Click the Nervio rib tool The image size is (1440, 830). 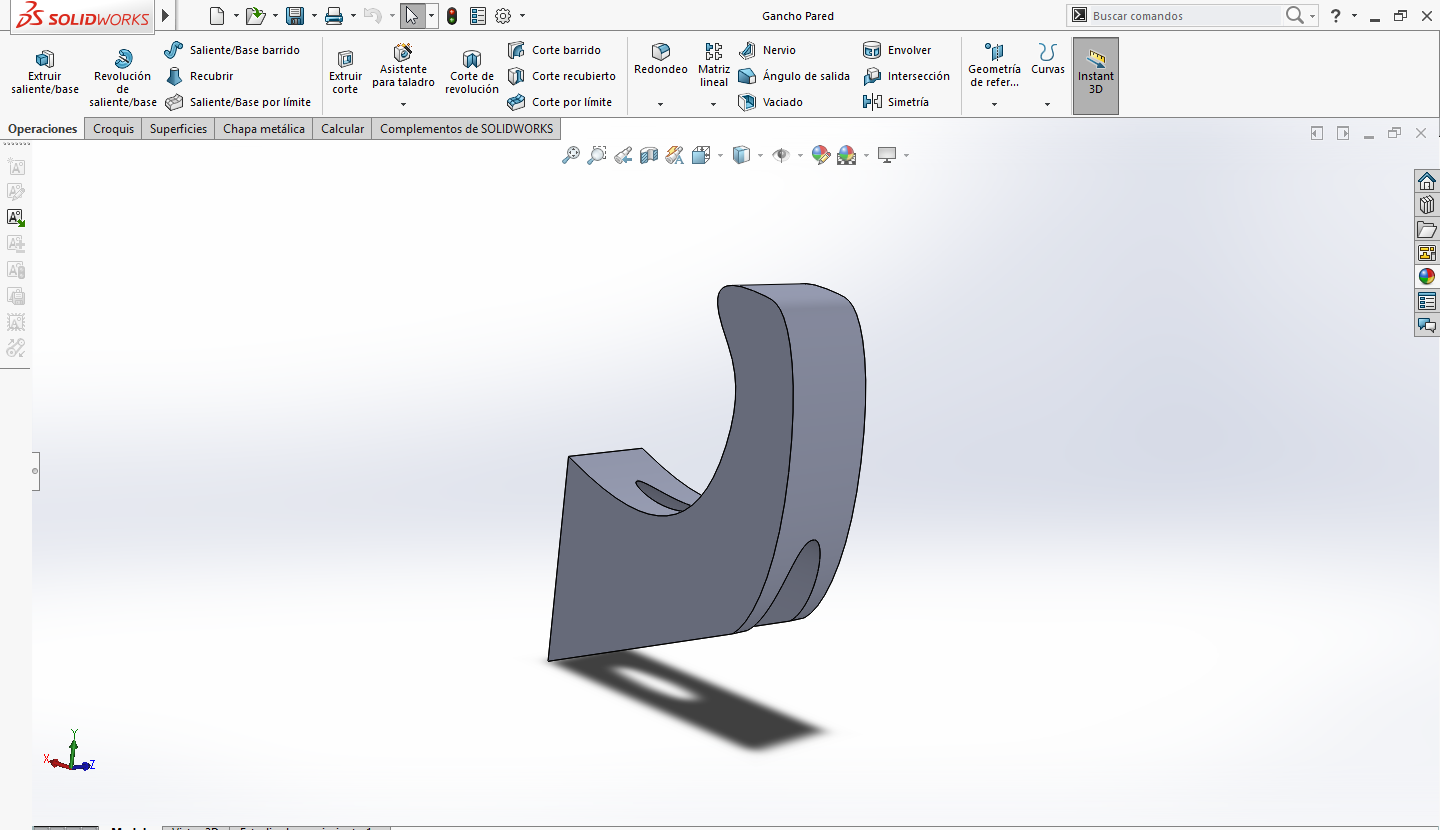tap(767, 50)
